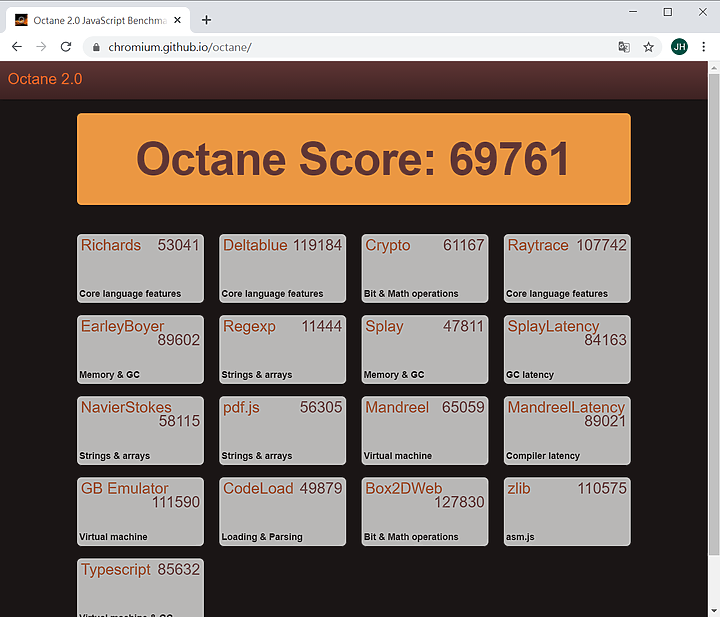Close the Chrome window
The image size is (720, 617).
(x=703, y=12)
